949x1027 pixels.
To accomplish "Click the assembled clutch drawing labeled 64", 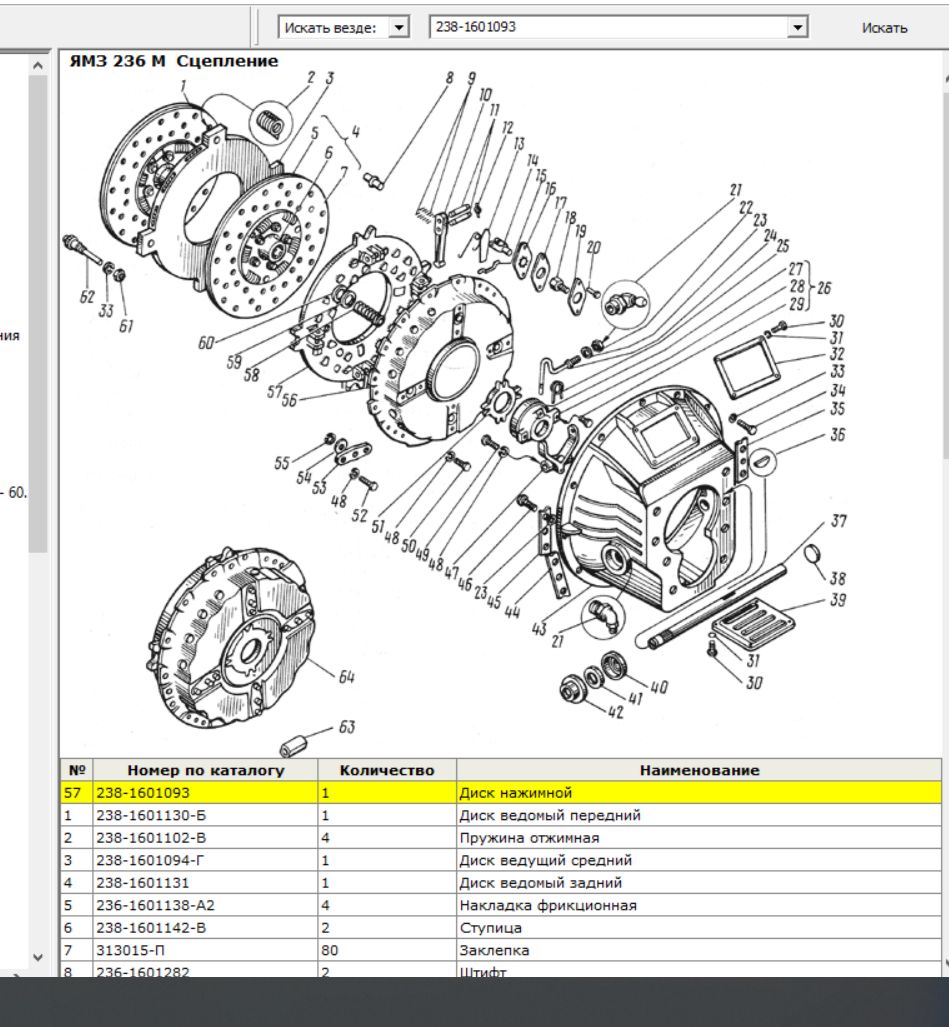I will point(237,635).
